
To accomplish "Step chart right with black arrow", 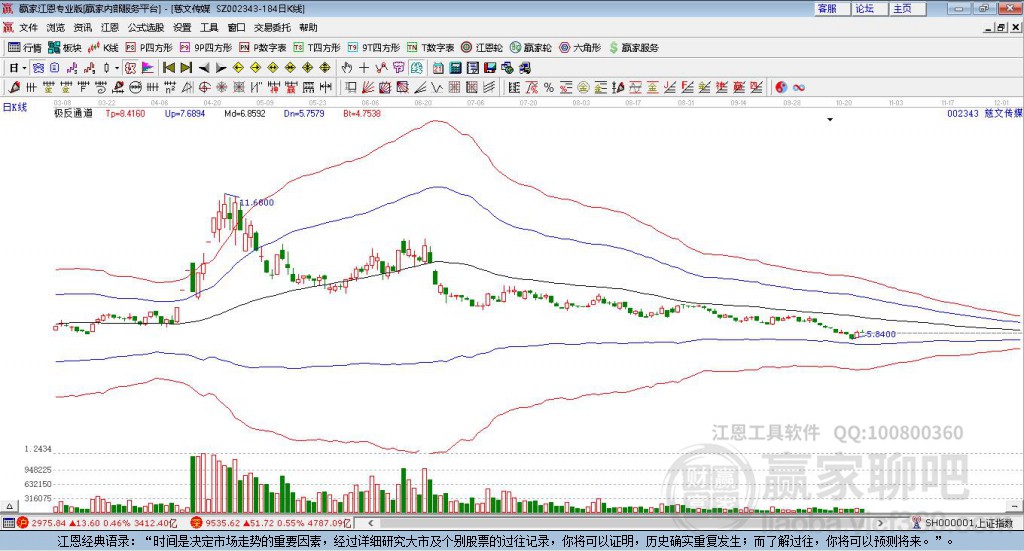I will tap(221, 68).
